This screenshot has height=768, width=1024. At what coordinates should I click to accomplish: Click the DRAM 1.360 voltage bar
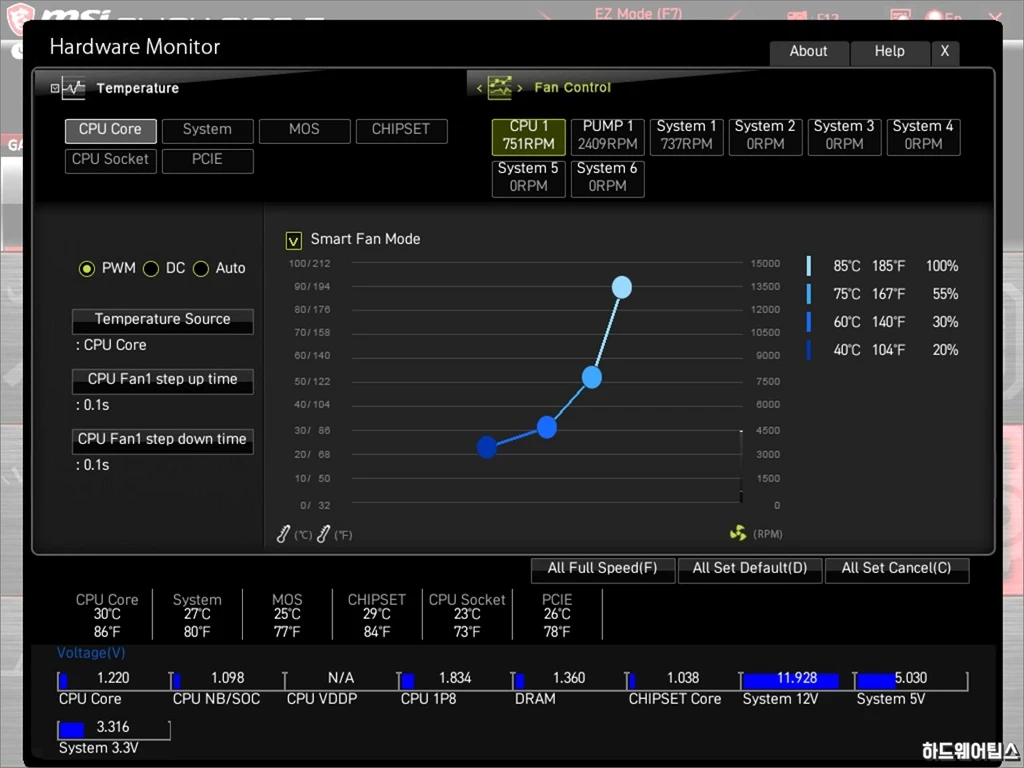pyautogui.click(x=569, y=680)
